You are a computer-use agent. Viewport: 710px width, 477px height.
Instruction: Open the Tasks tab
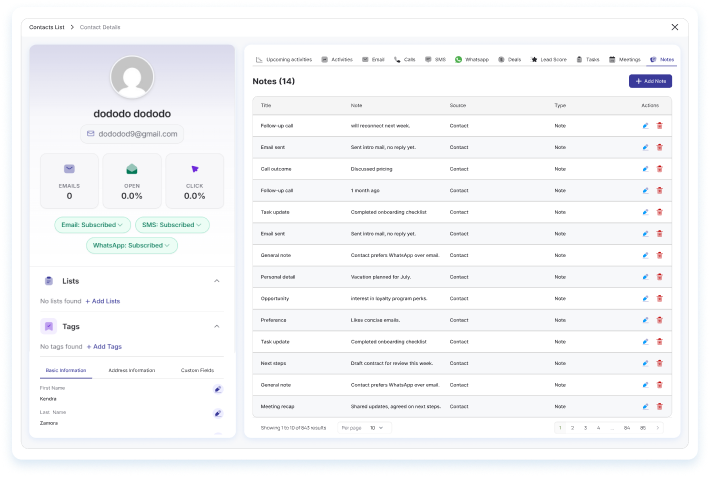click(x=588, y=59)
